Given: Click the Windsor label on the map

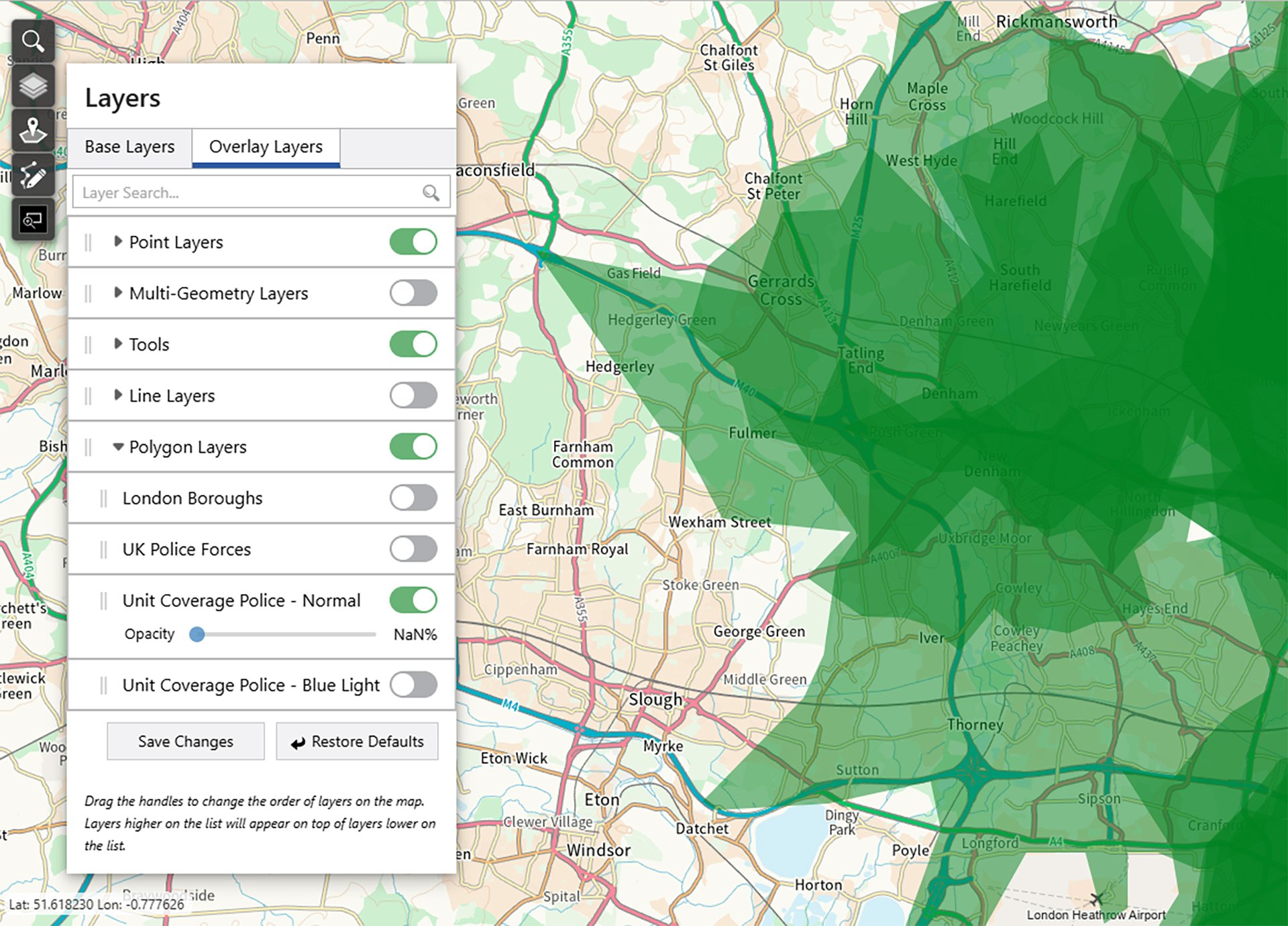Looking at the screenshot, I should (598, 850).
